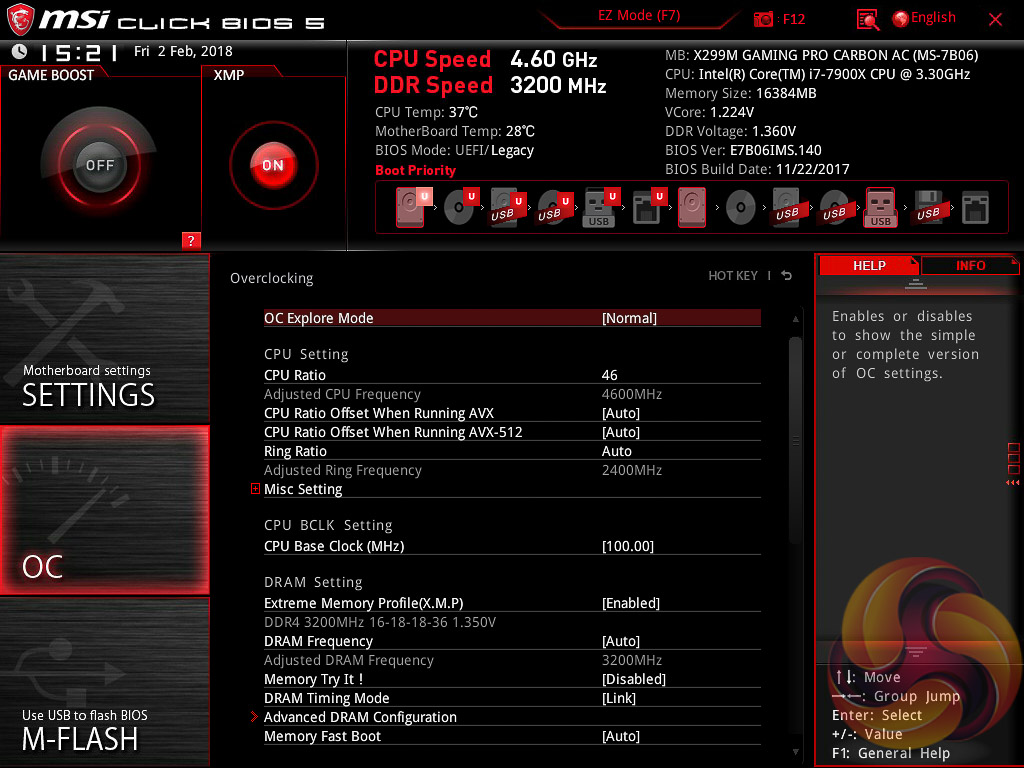Image resolution: width=1024 pixels, height=768 pixels.
Task: Click the Boot Priority label
Action: click(415, 170)
